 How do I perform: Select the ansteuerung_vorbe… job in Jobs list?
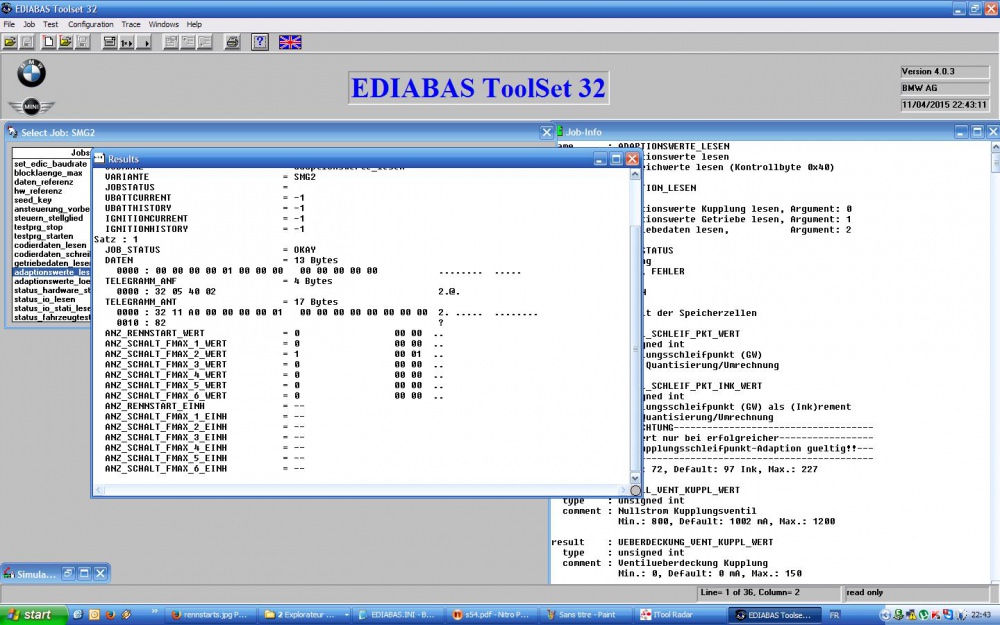(51, 209)
